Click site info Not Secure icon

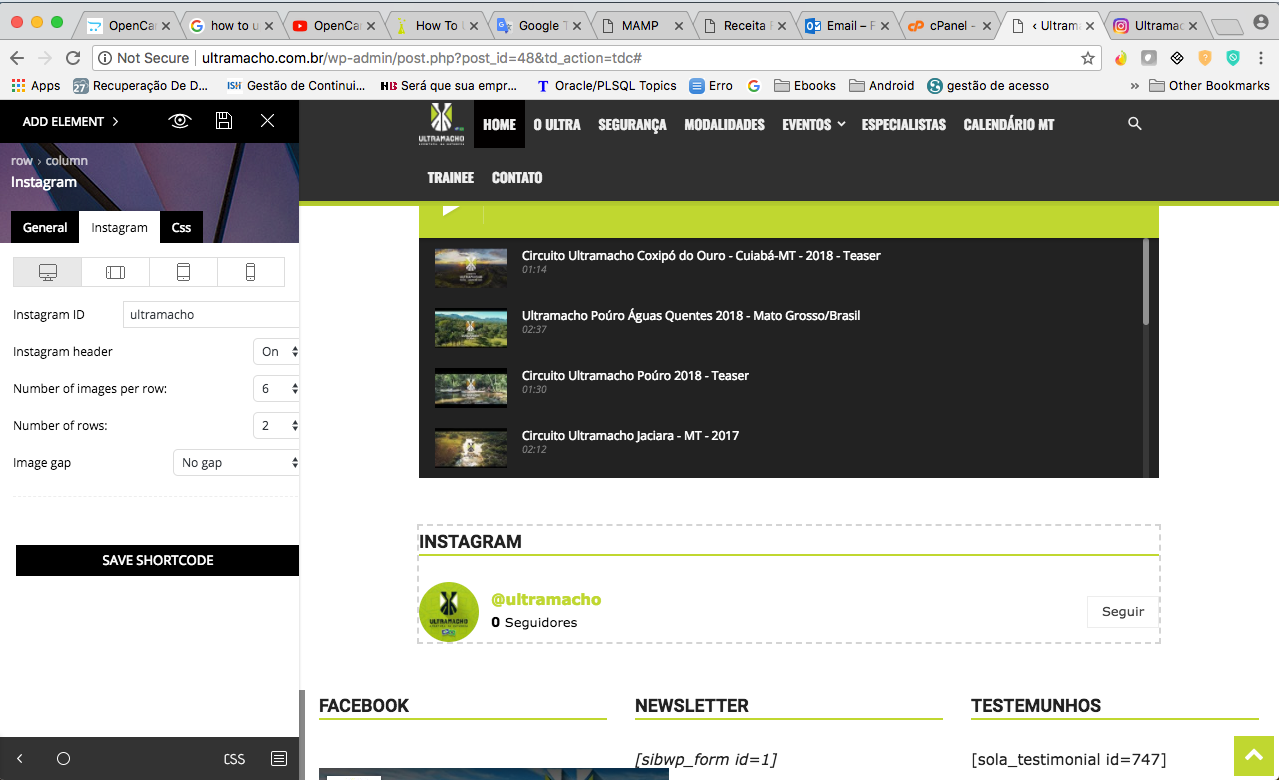pos(105,58)
